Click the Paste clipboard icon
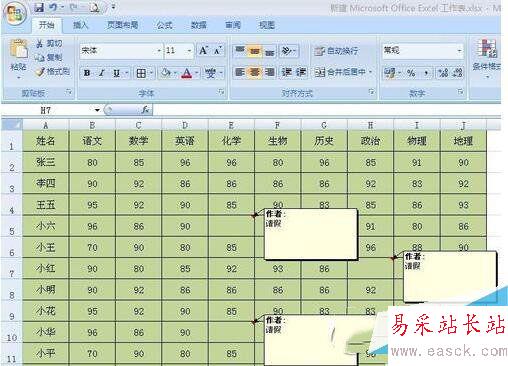Image resolution: width=508 pixels, height=366 pixels. click(18, 49)
